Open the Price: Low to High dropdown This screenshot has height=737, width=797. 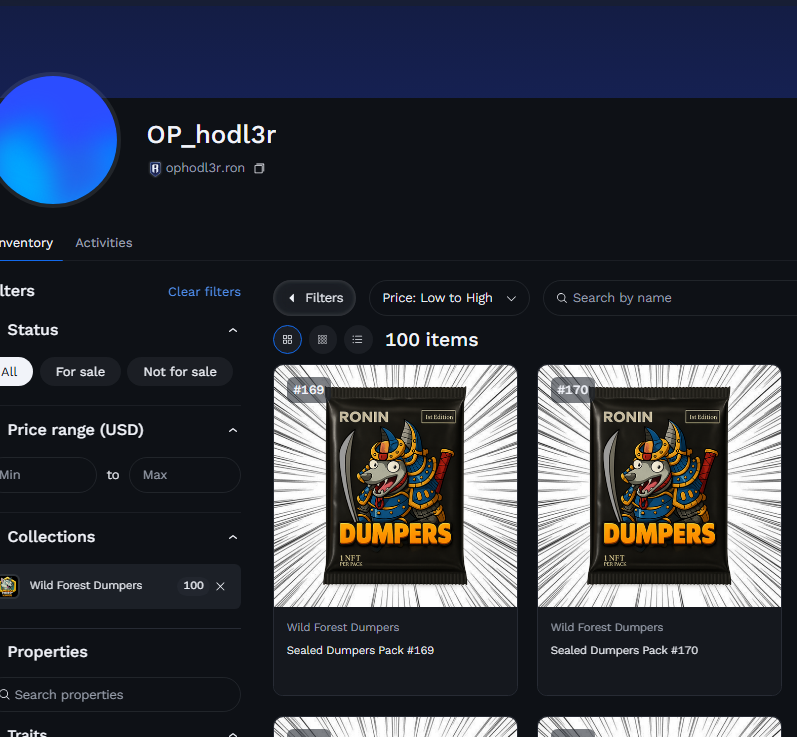click(449, 298)
